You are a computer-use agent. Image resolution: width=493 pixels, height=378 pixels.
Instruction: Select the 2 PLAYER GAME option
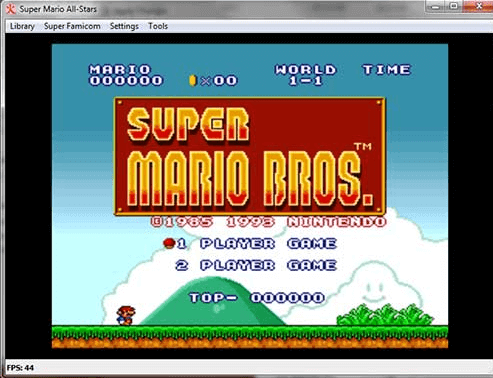(256, 265)
